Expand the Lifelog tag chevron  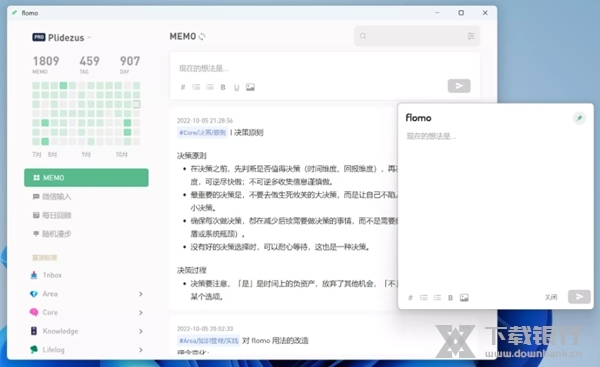[140, 349]
